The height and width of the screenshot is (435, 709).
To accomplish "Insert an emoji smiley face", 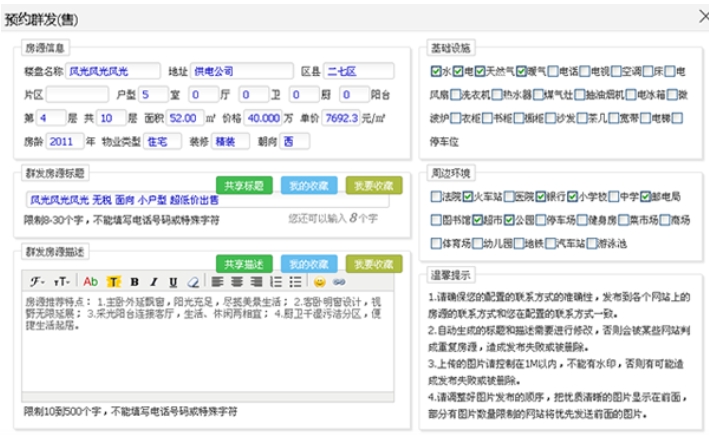I will [x=320, y=282].
